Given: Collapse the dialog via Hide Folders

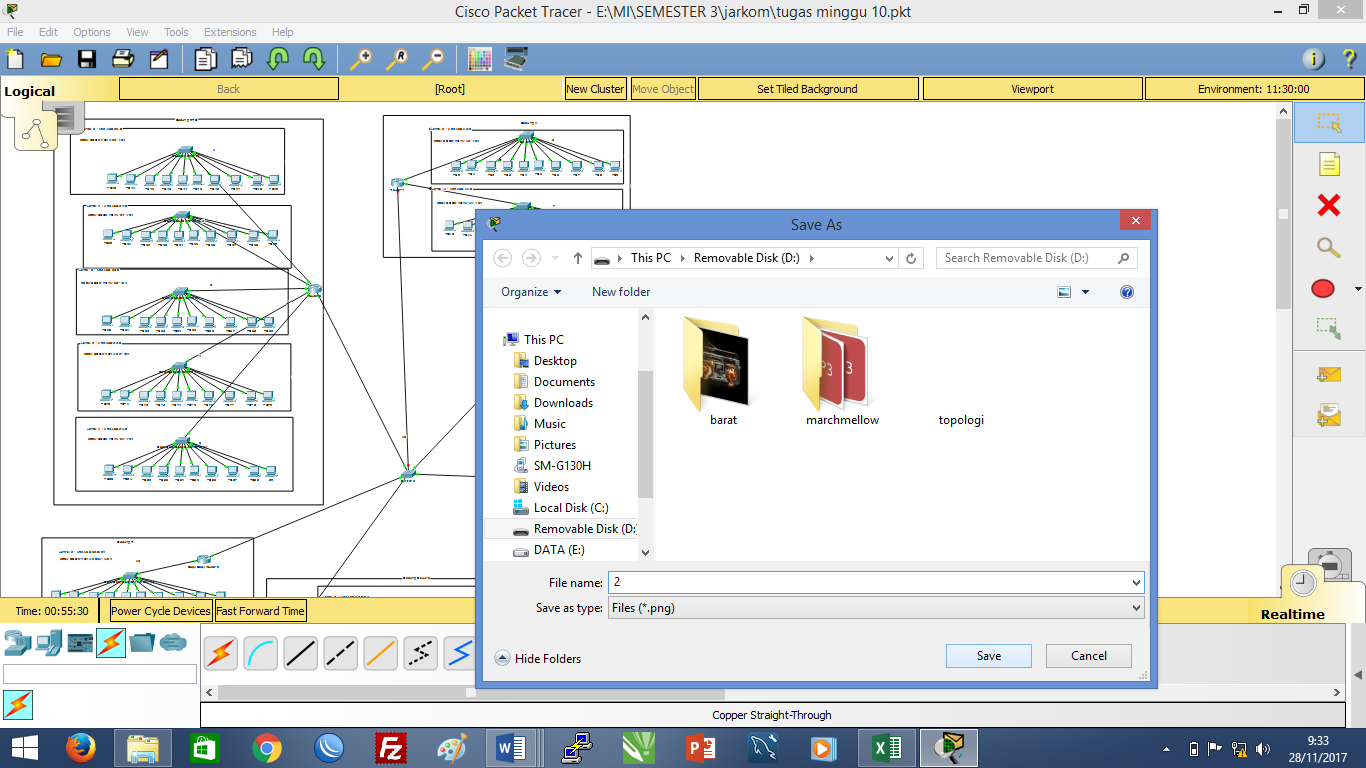Looking at the screenshot, I should [538, 658].
